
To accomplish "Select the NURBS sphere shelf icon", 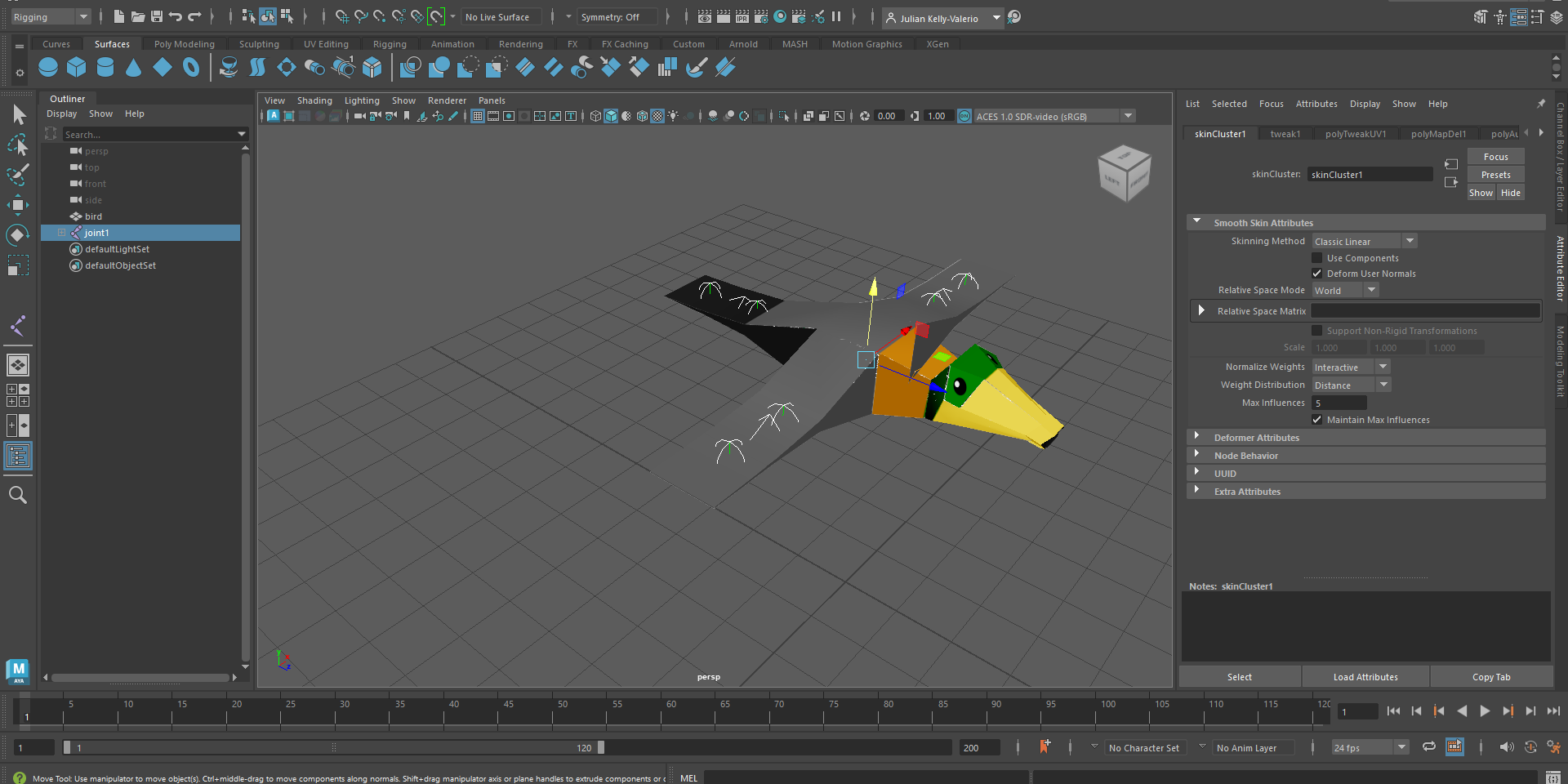I will point(48,68).
